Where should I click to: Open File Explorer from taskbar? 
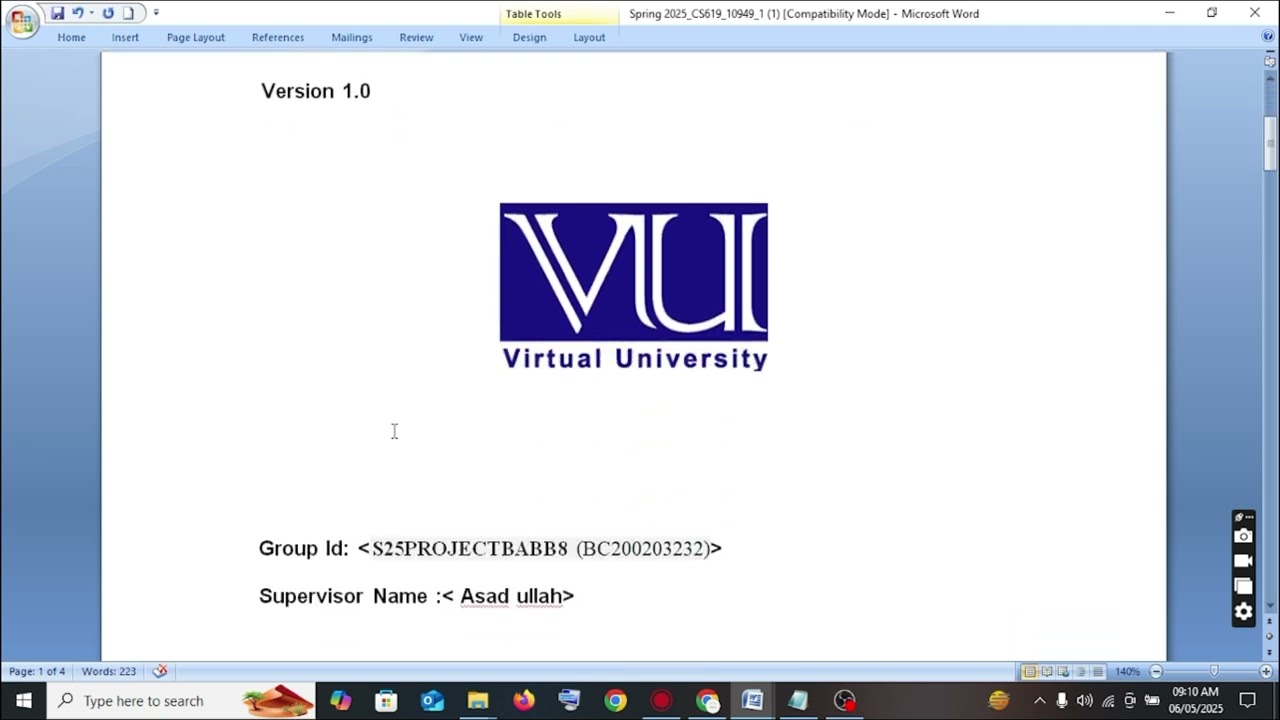click(478, 701)
